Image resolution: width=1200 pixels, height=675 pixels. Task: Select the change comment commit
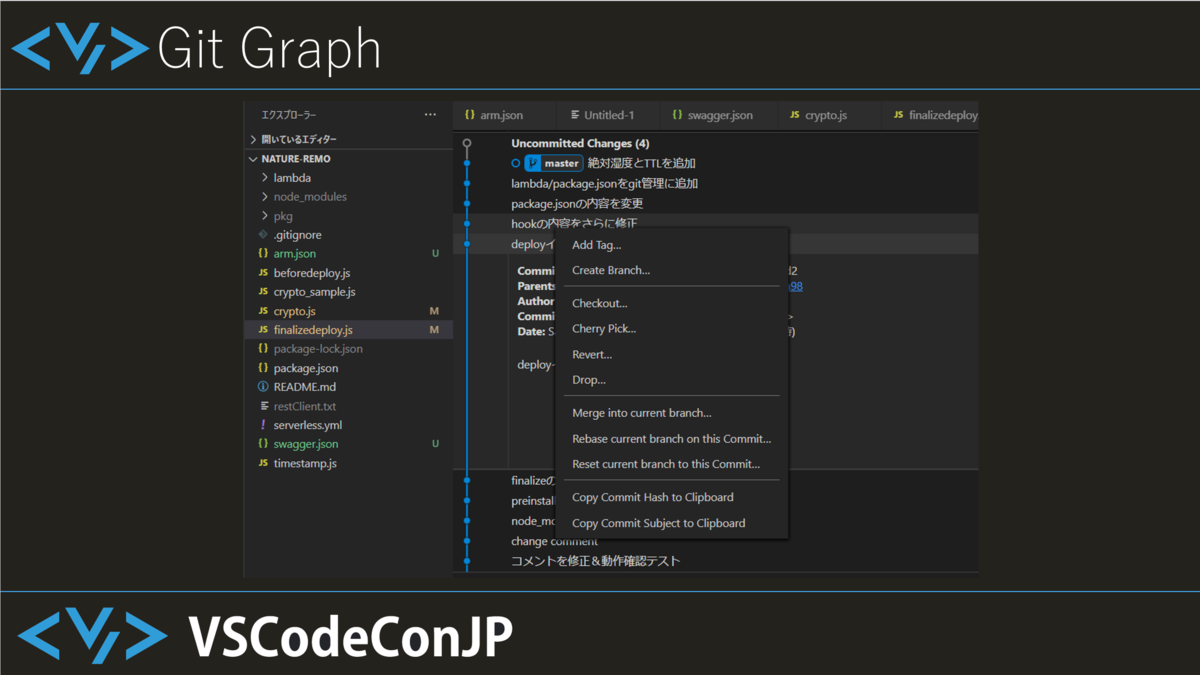(x=554, y=541)
